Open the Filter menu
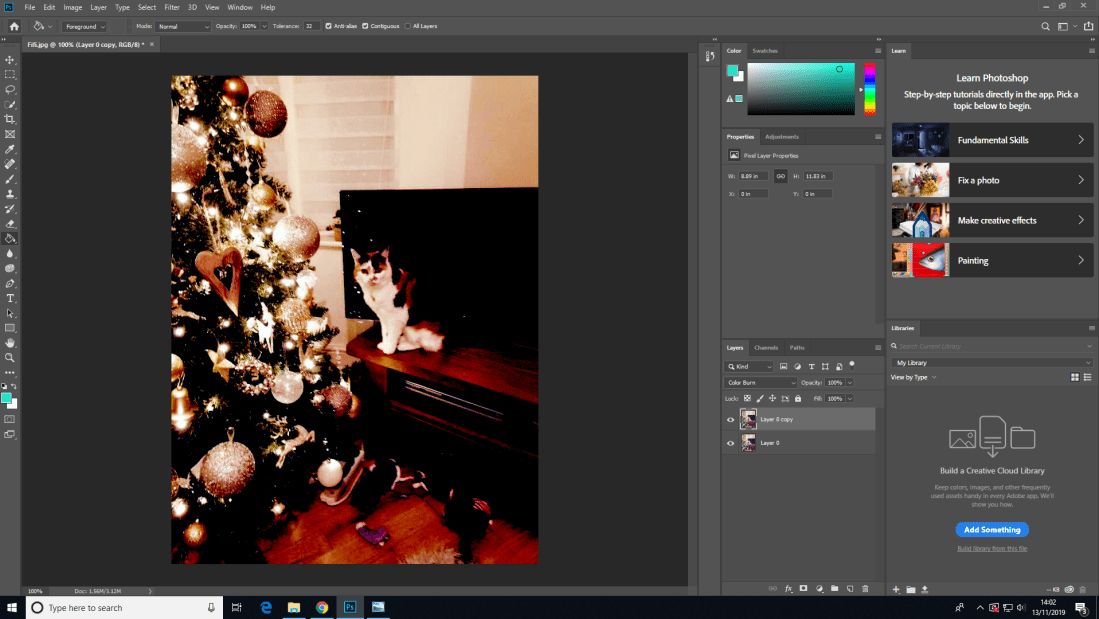The width and height of the screenshot is (1099, 619). pyautogui.click(x=172, y=7)
